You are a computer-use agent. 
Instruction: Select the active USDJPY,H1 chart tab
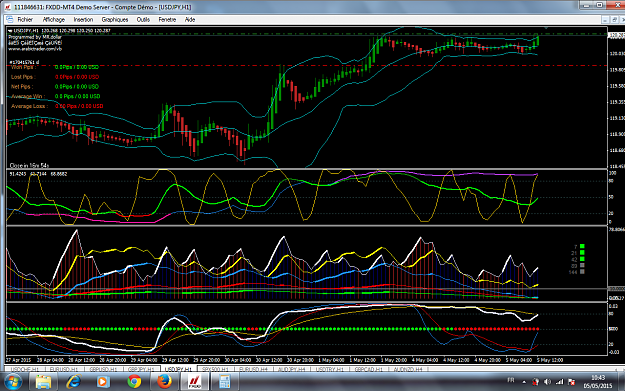pos(178,369)
